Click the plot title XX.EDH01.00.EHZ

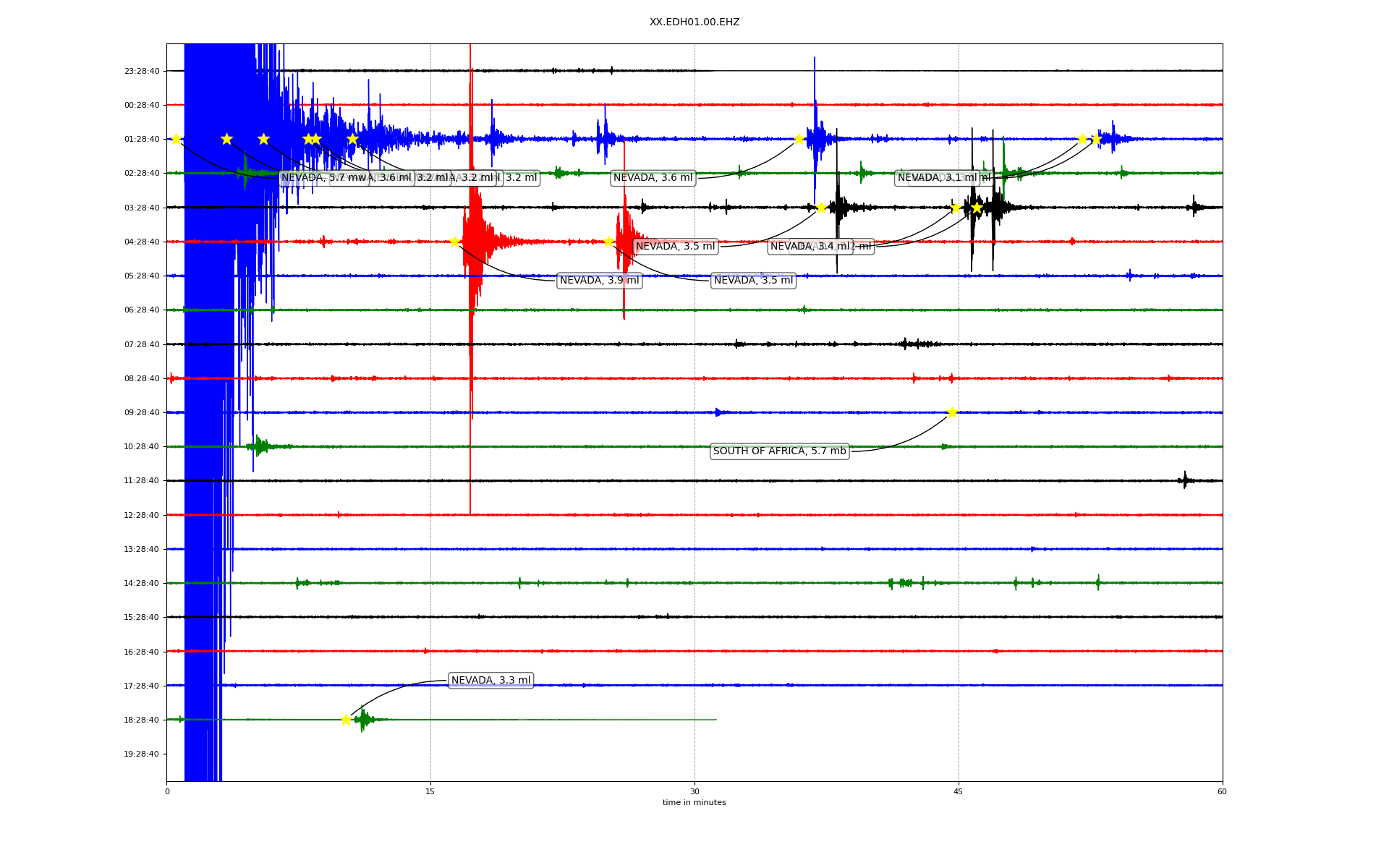click(694, 22)
